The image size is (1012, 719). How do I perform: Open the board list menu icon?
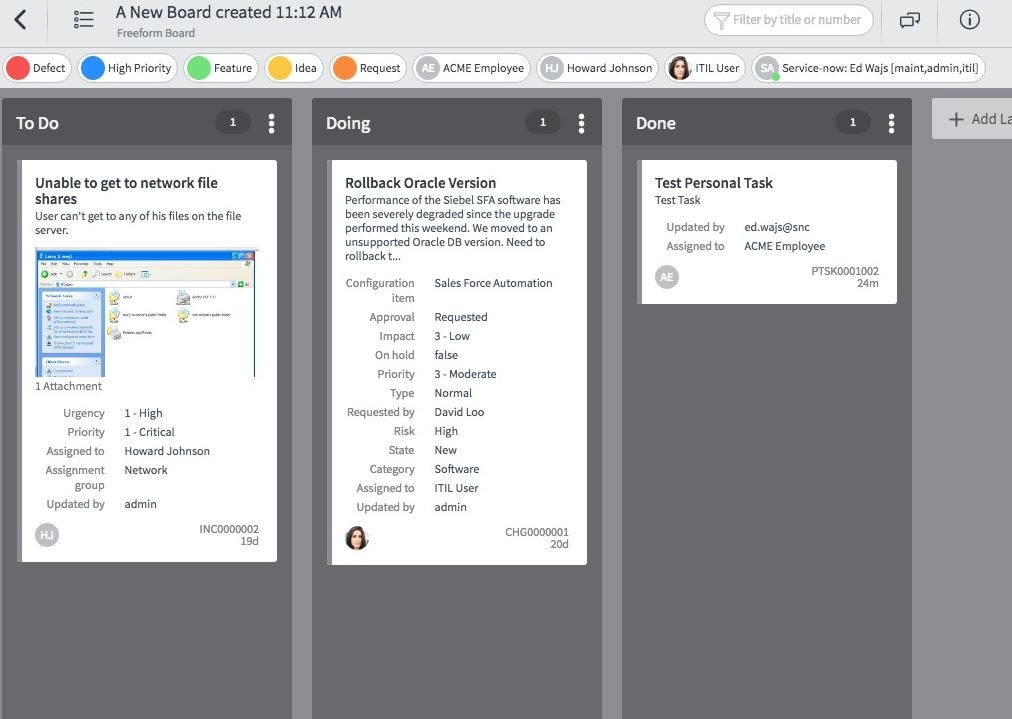pyautogui.click(x=83, y=19)
